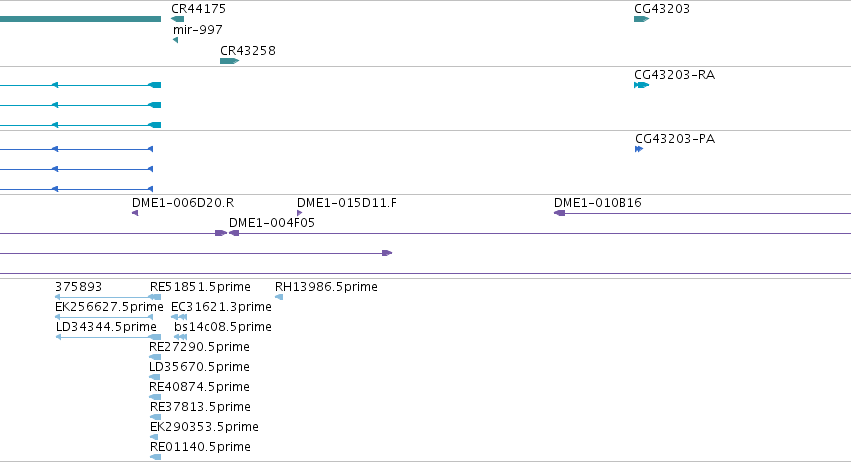Select the RE01140.5prime EST glyph

coord(155,457)
